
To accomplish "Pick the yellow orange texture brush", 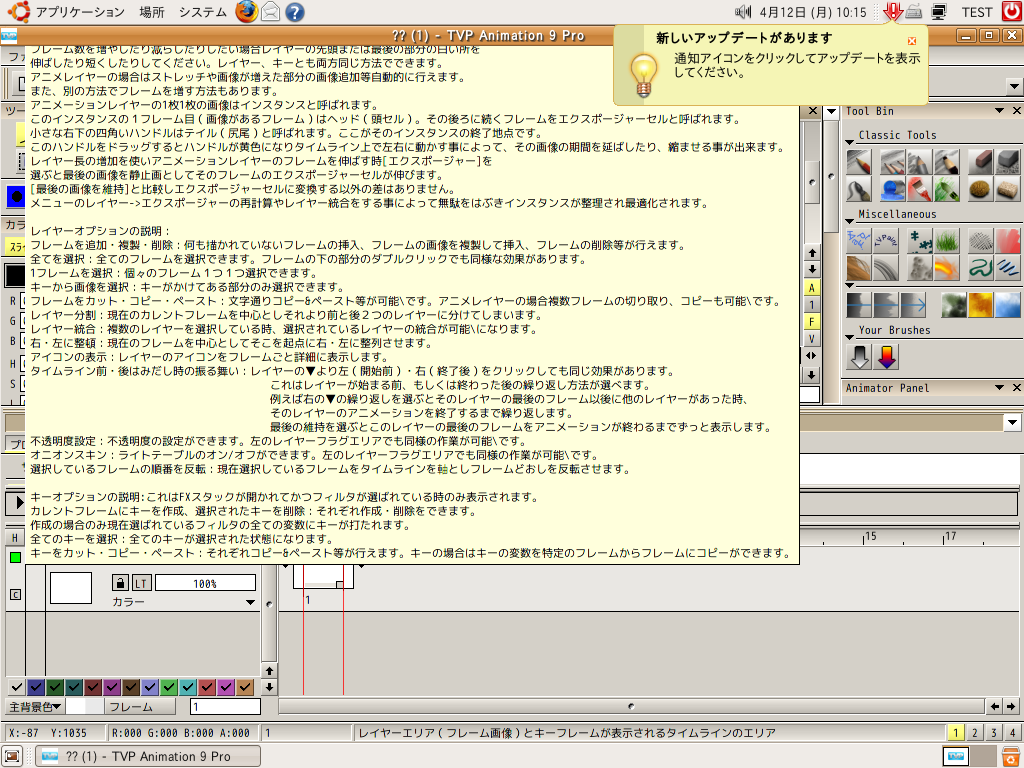I will [x=980, y=305].
